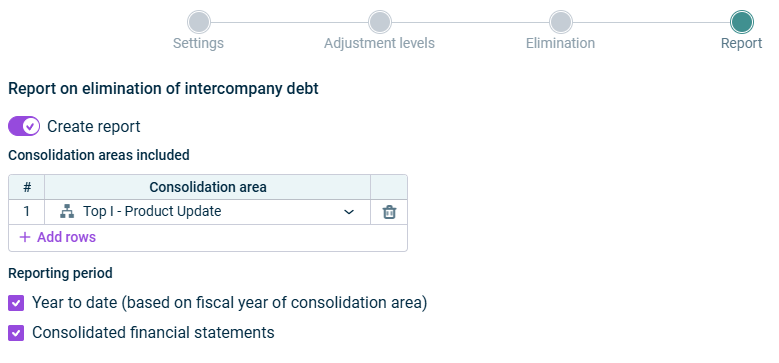
Task: Click the Elimination step circle
Action: (x=560, y=22)
